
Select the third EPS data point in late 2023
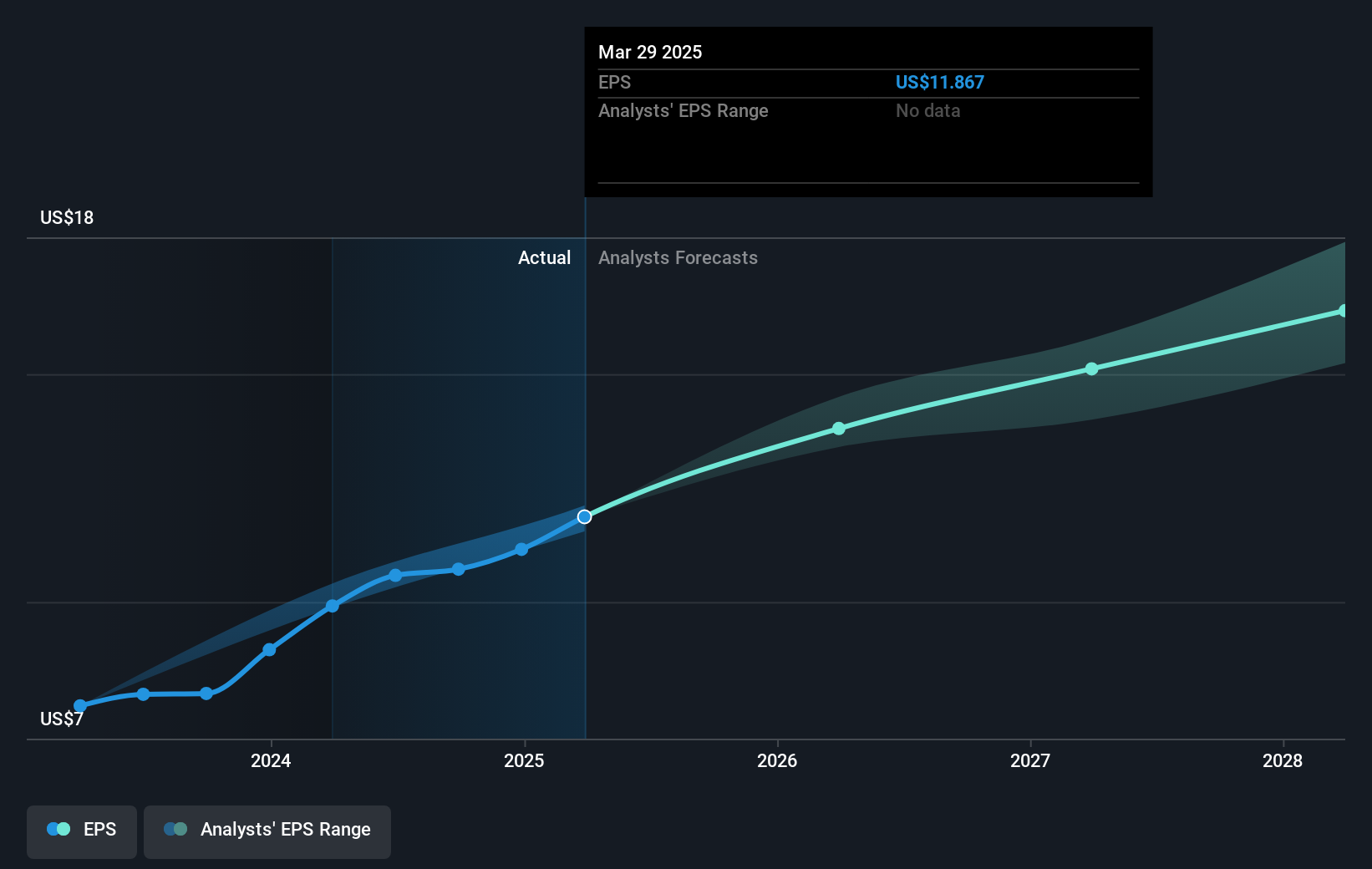pos(206,694)
